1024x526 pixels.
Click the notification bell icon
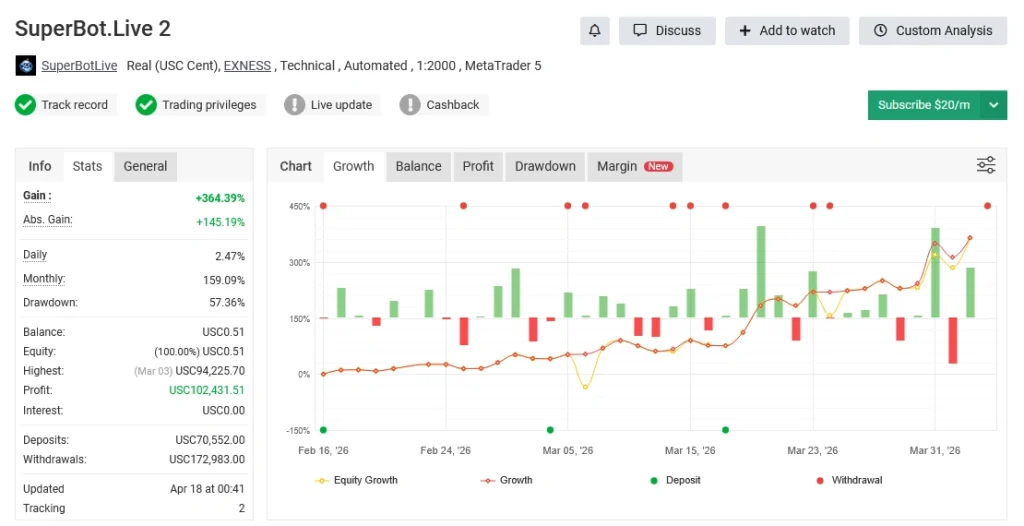pyautogui.click(x=594, y=31)
